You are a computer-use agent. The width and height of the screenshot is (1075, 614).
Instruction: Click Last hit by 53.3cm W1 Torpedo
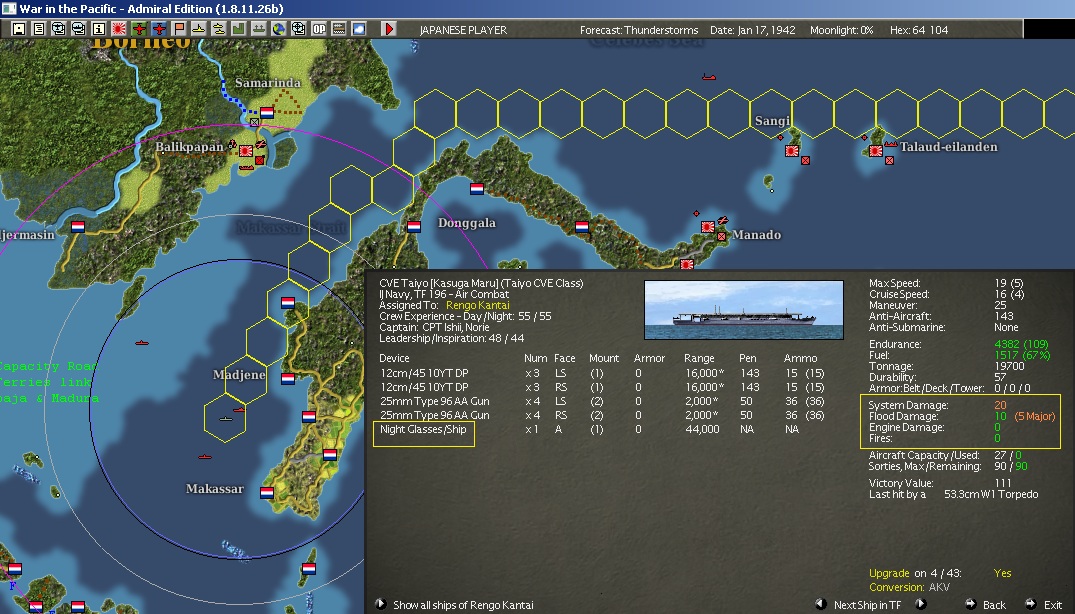click(953, 494)
